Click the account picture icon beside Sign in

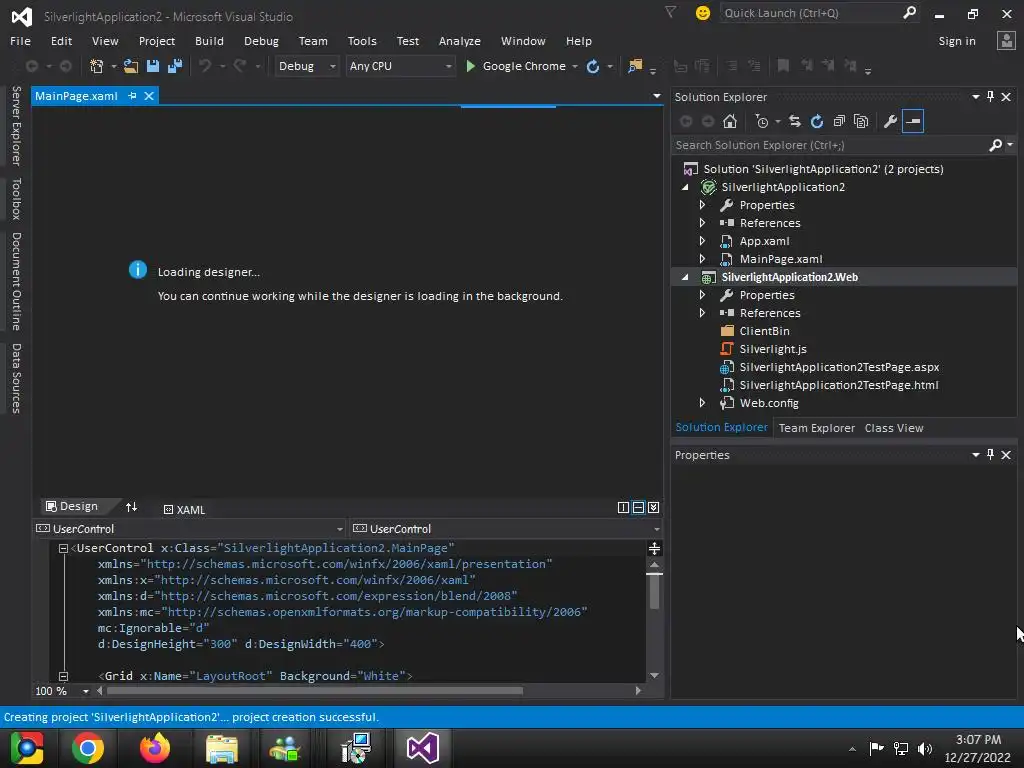[x=1006, y=40]
